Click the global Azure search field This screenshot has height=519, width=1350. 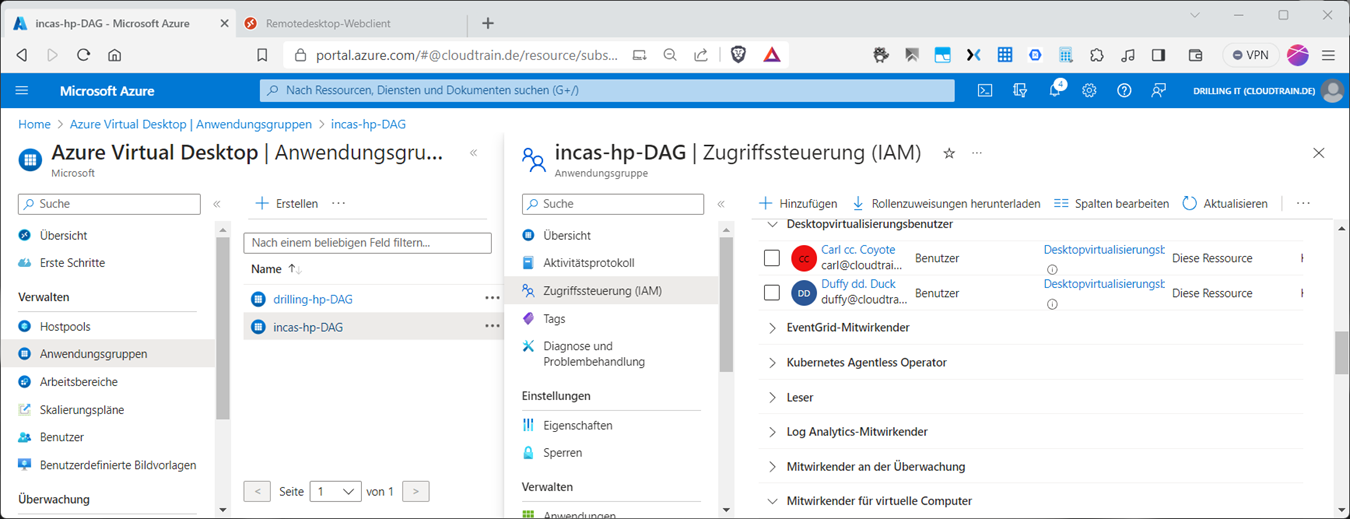click(607, 90)
